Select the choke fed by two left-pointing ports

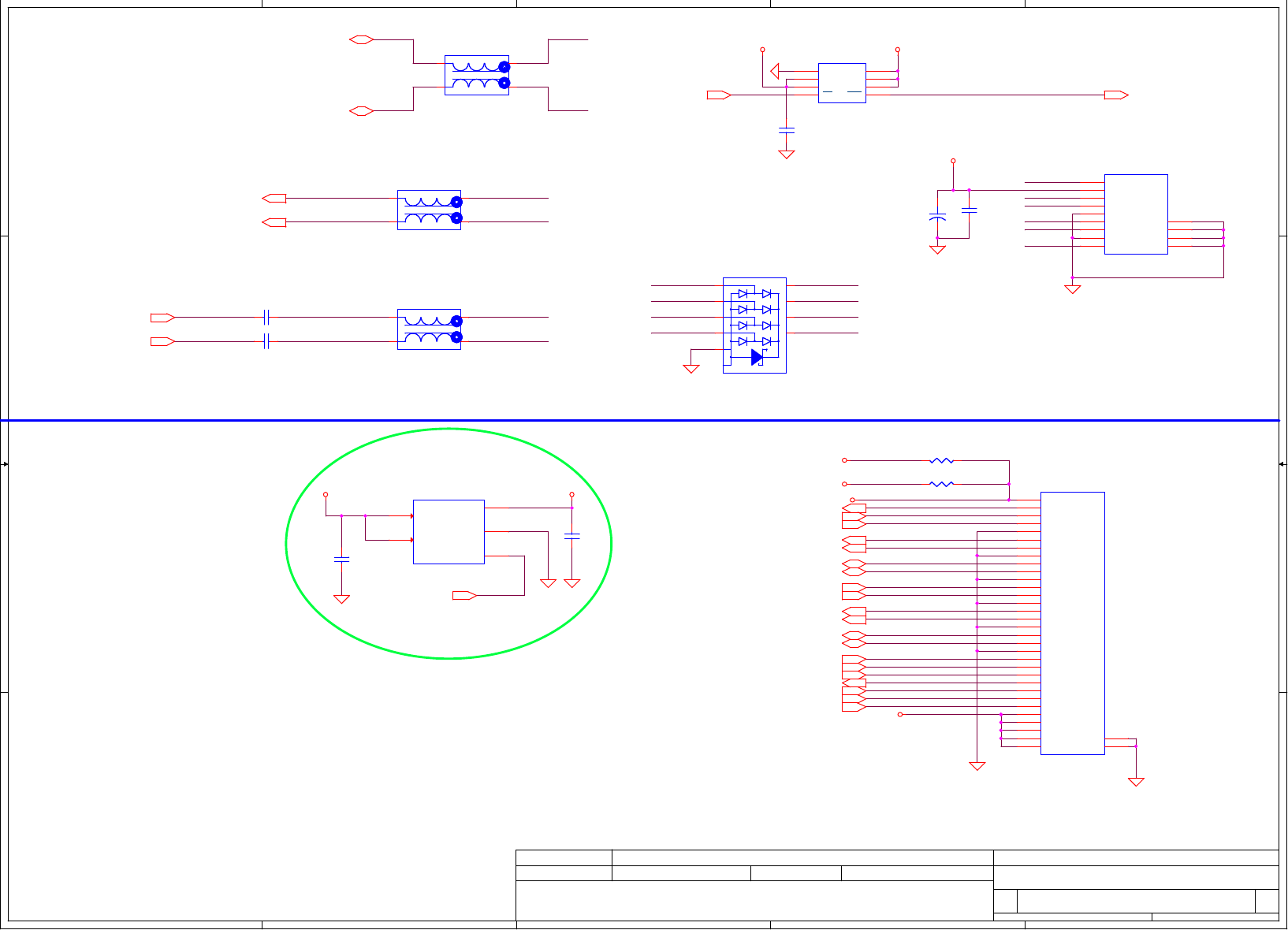point(430,210)
